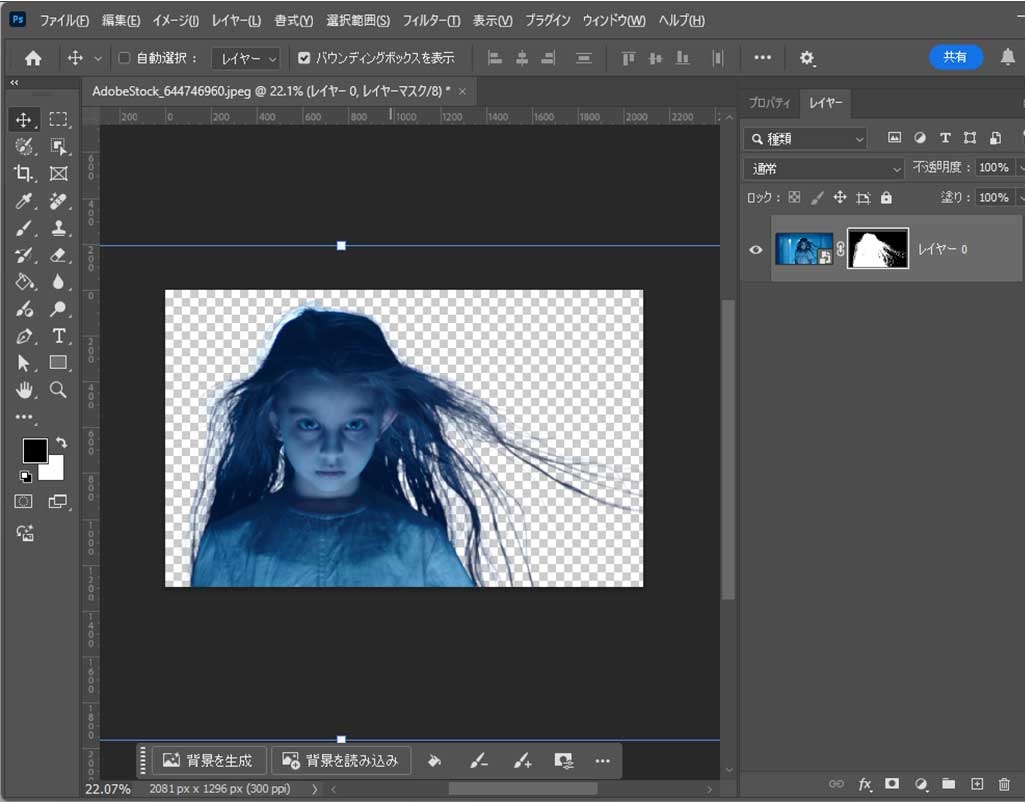Open the 通常 blend mode dropdown
The width and height of the screenshot is (1025, 802).
[x=824, y=169]
